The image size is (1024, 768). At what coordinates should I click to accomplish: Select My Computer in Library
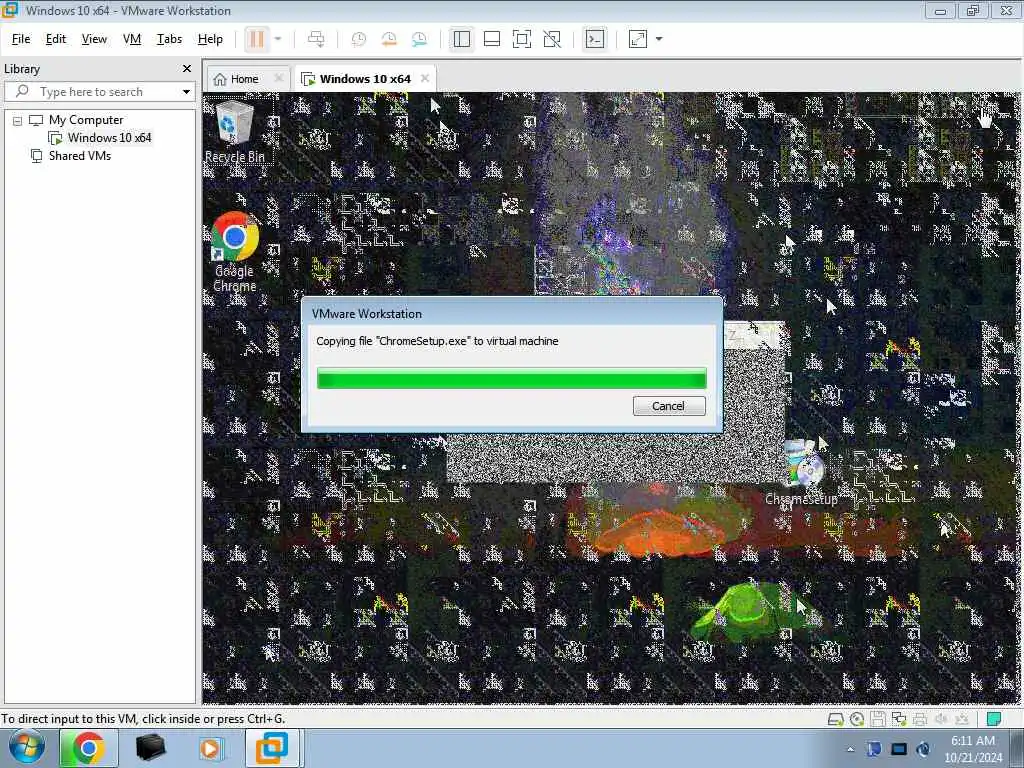[x=86, y=120]
